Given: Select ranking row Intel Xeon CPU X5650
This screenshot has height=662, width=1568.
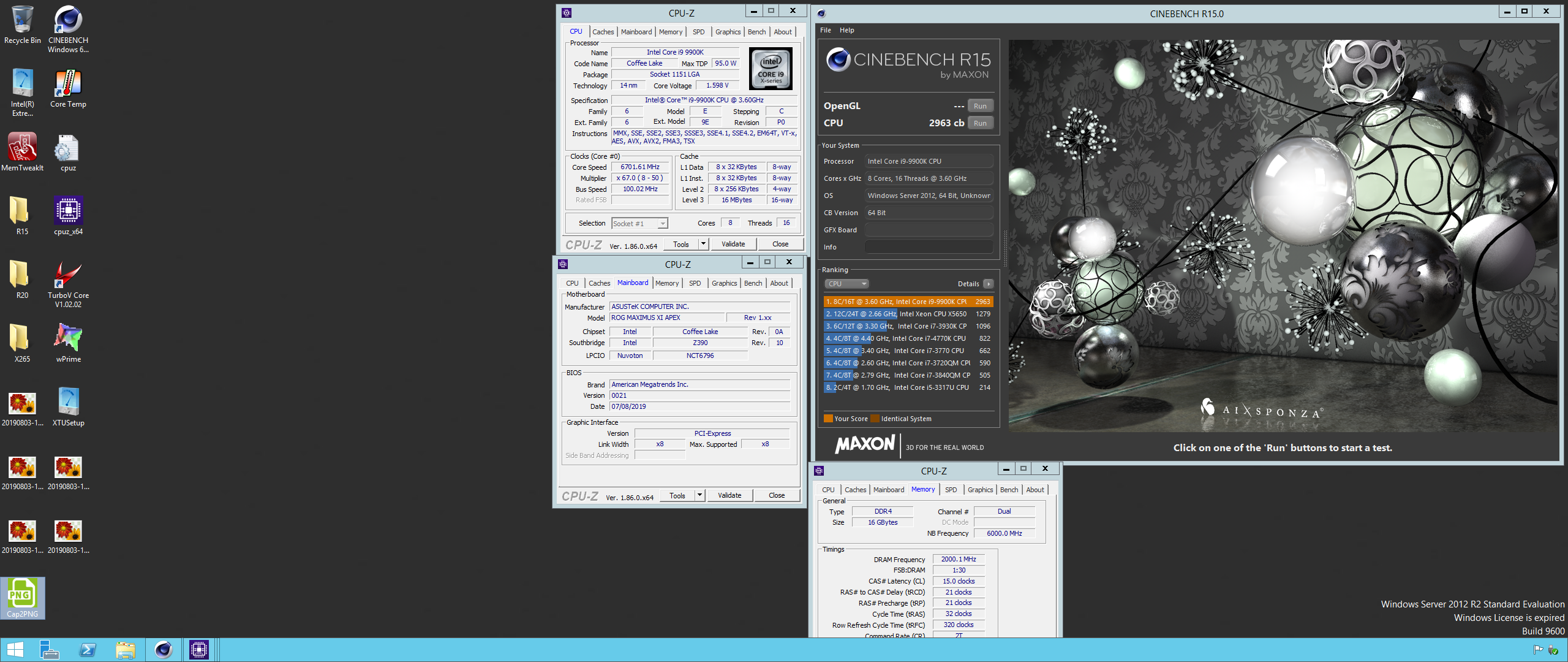Looking at the screenshot, I should click(x=908, y=314).
